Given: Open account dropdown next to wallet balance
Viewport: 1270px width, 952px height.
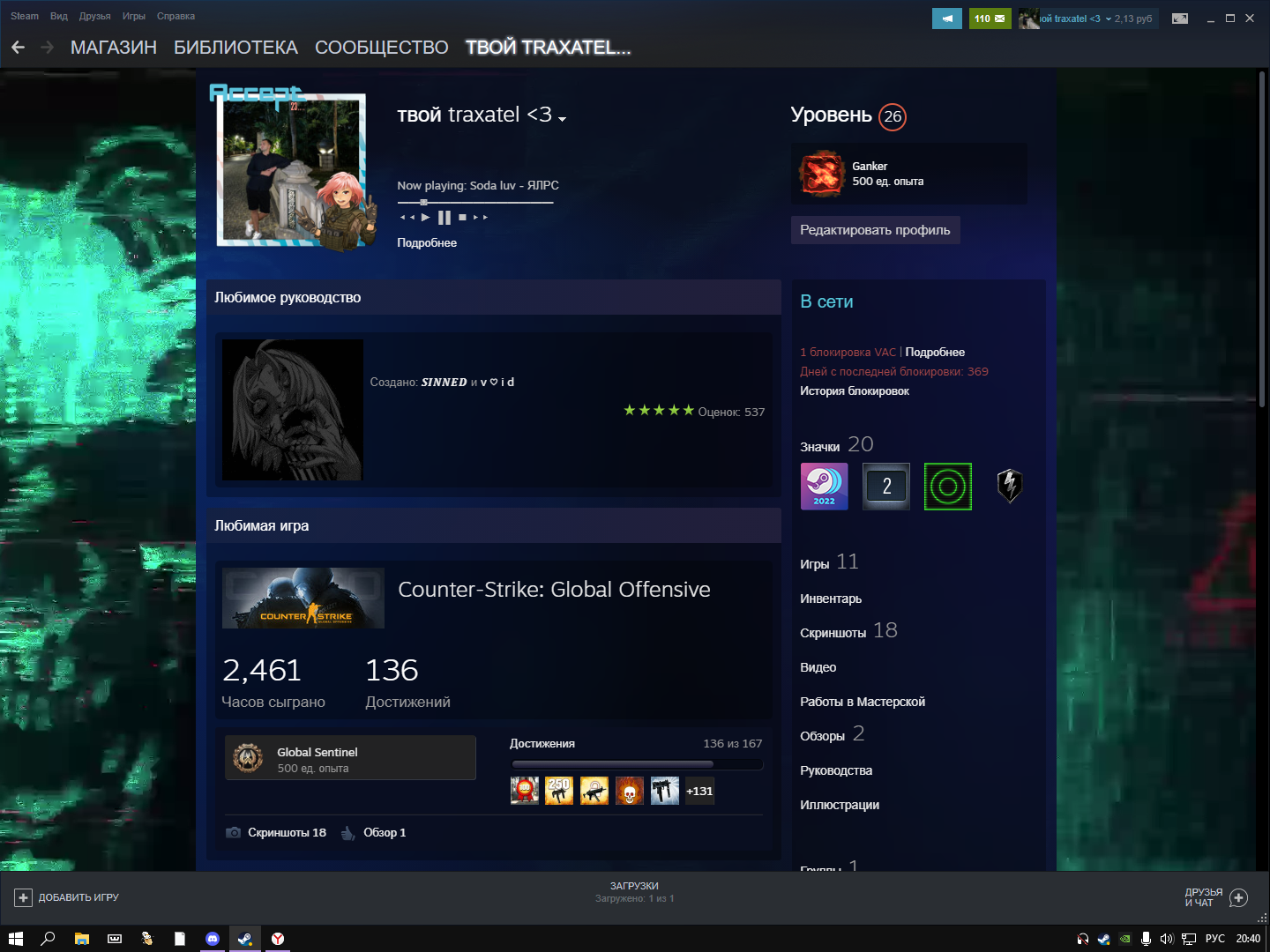Looking at the screenshot, I should (x=1109, y=19).
